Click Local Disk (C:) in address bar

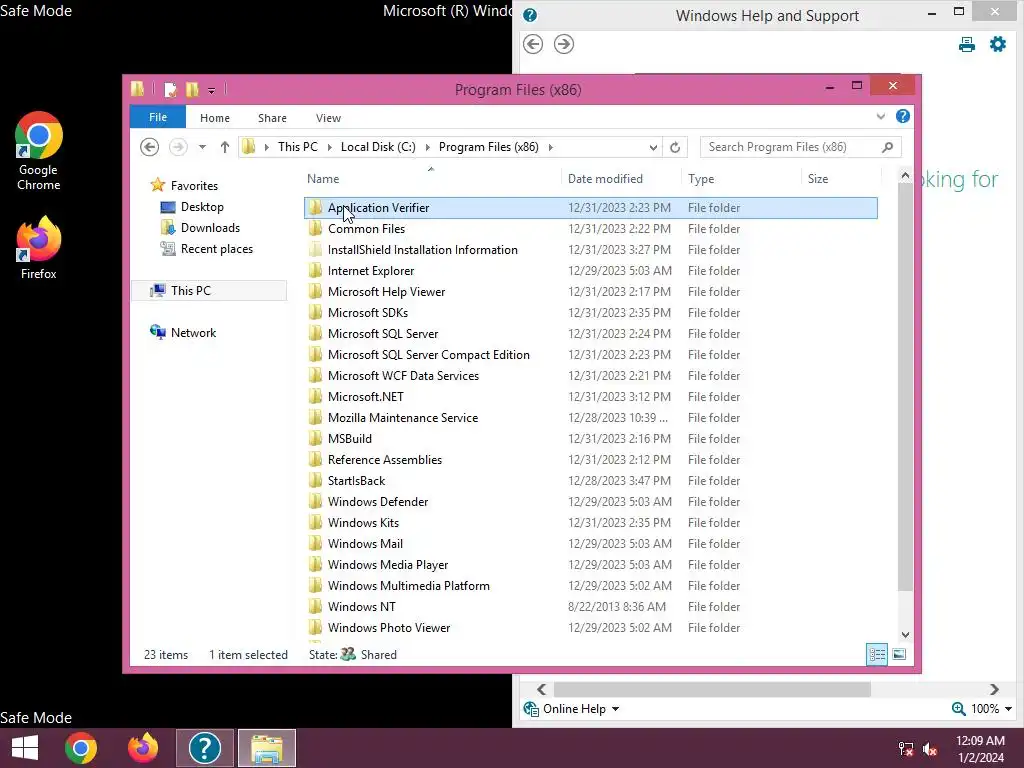pos(378,147)
